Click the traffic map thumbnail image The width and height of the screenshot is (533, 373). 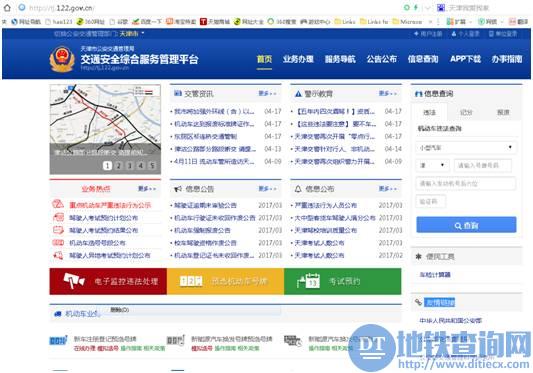[x=105, y=129]
